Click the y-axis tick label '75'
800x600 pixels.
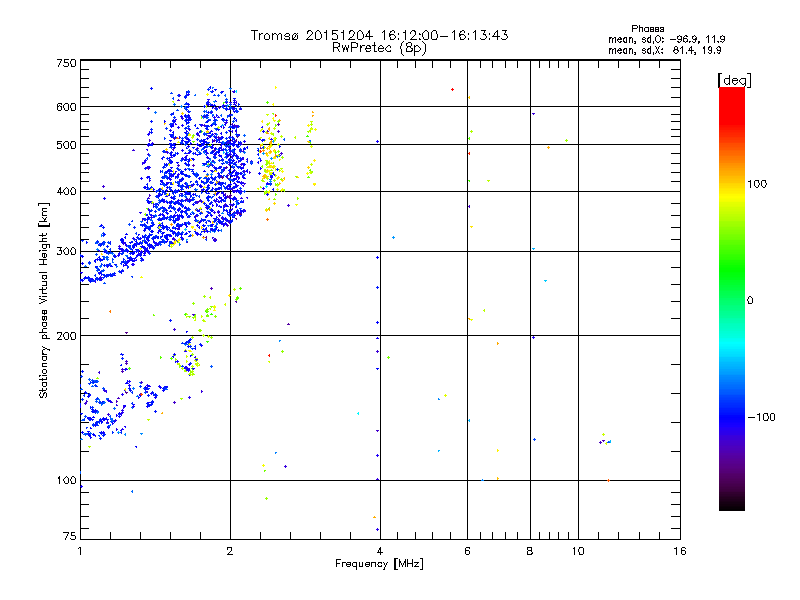pos(70,536)
